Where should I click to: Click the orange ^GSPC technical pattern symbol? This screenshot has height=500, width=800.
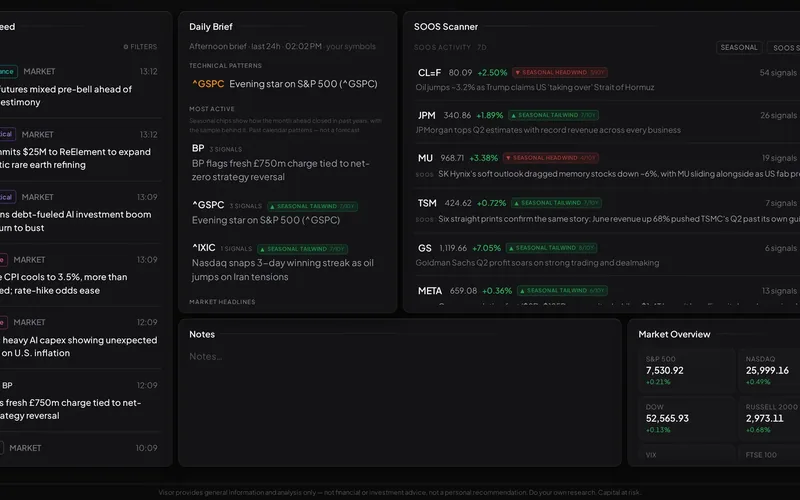pyautogui.click(x=208, y=84)
